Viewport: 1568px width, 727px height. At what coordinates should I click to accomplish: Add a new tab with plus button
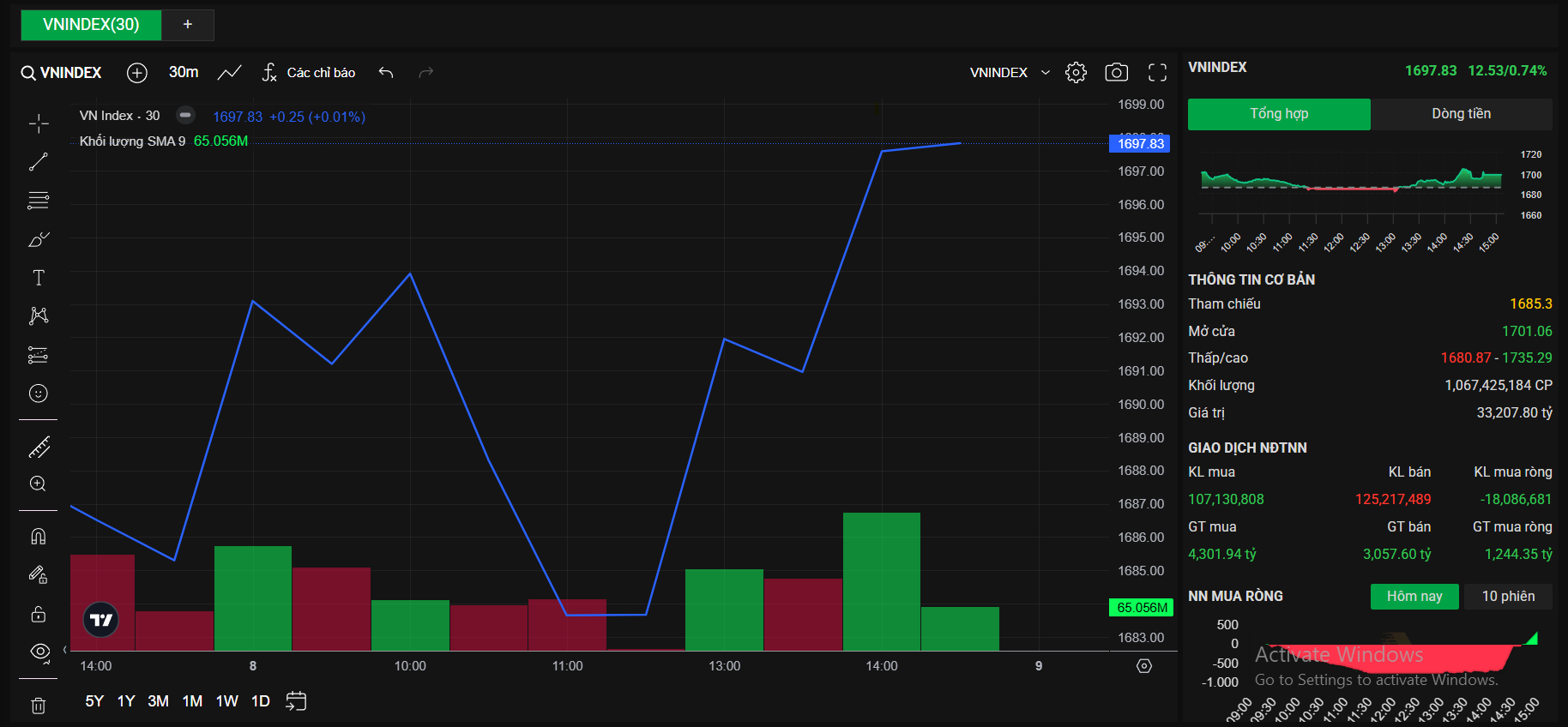click(x=188, y=25)
